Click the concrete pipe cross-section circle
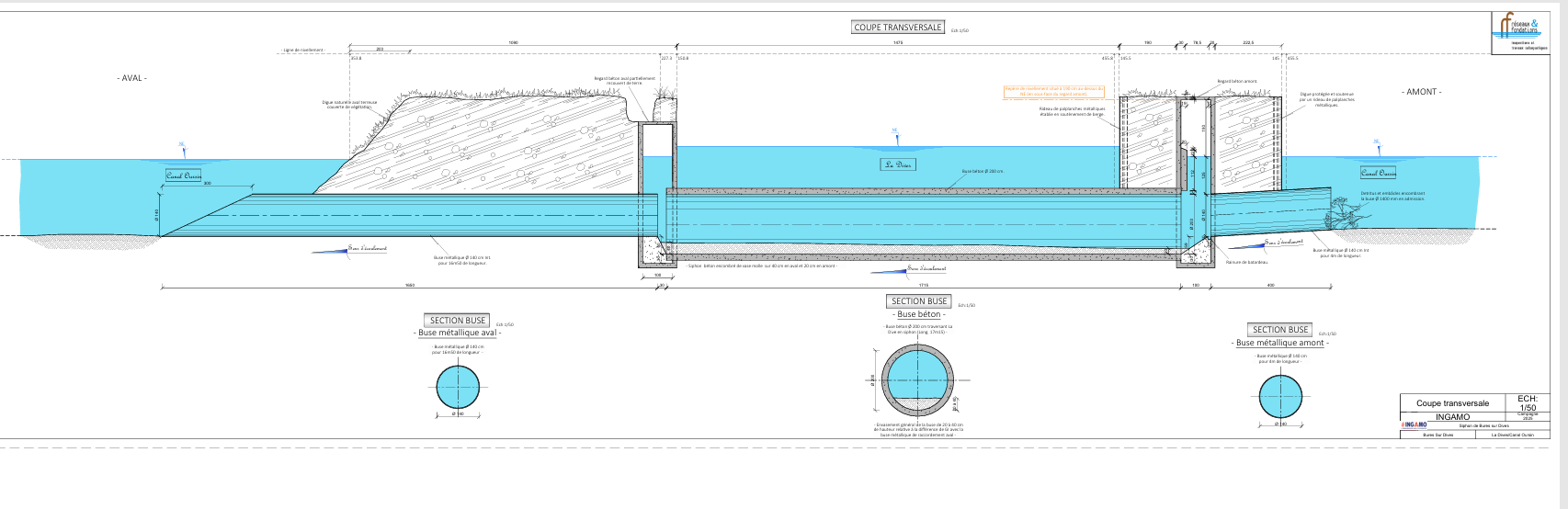Screen dimensions: 1568x509 918,380
